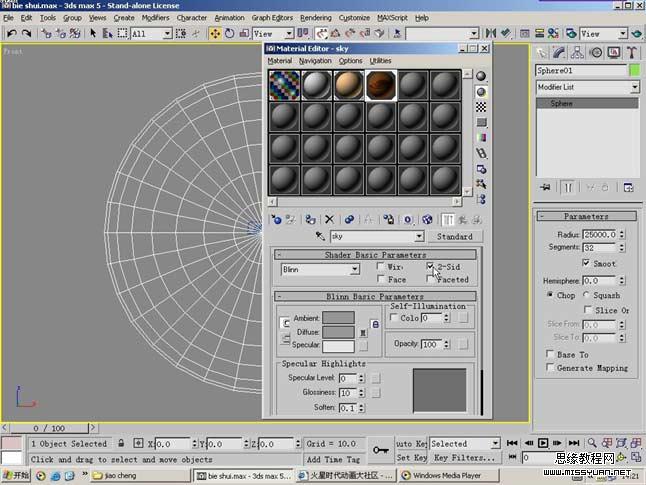This screenshot has height=485, width=646.
Task: Open the Modifiers menu
Action: [x=155, y=18]
